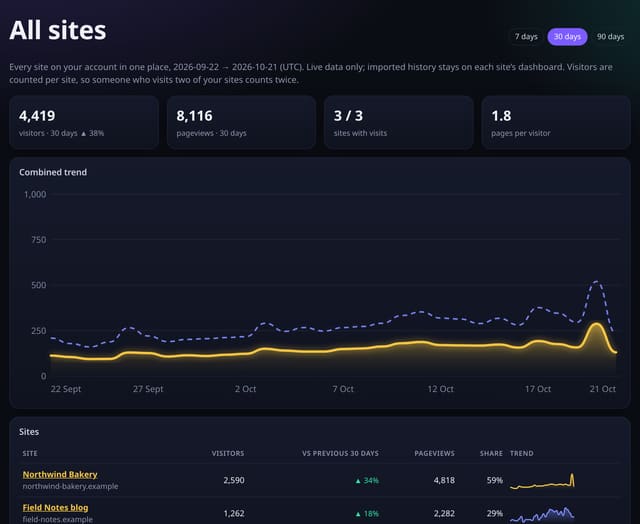Click the 8,116 pageviews card
The image size is (640, 524).
pyautogui.click(x=241, y=122)
